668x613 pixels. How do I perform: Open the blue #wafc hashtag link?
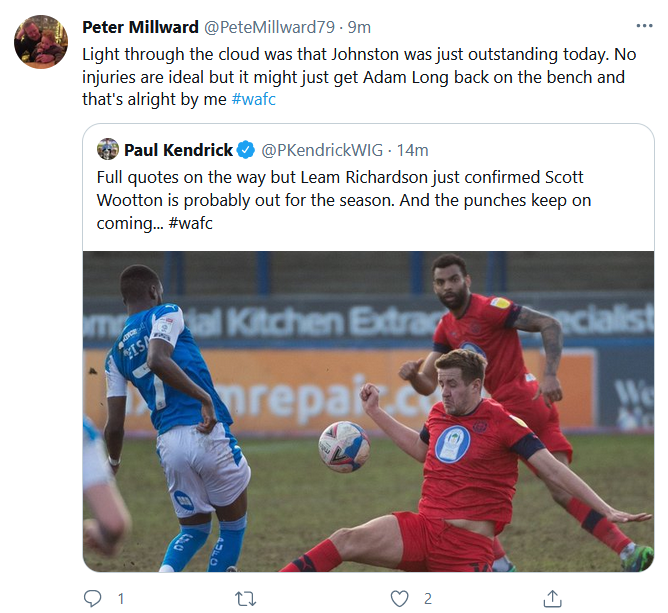pos(253,99)
